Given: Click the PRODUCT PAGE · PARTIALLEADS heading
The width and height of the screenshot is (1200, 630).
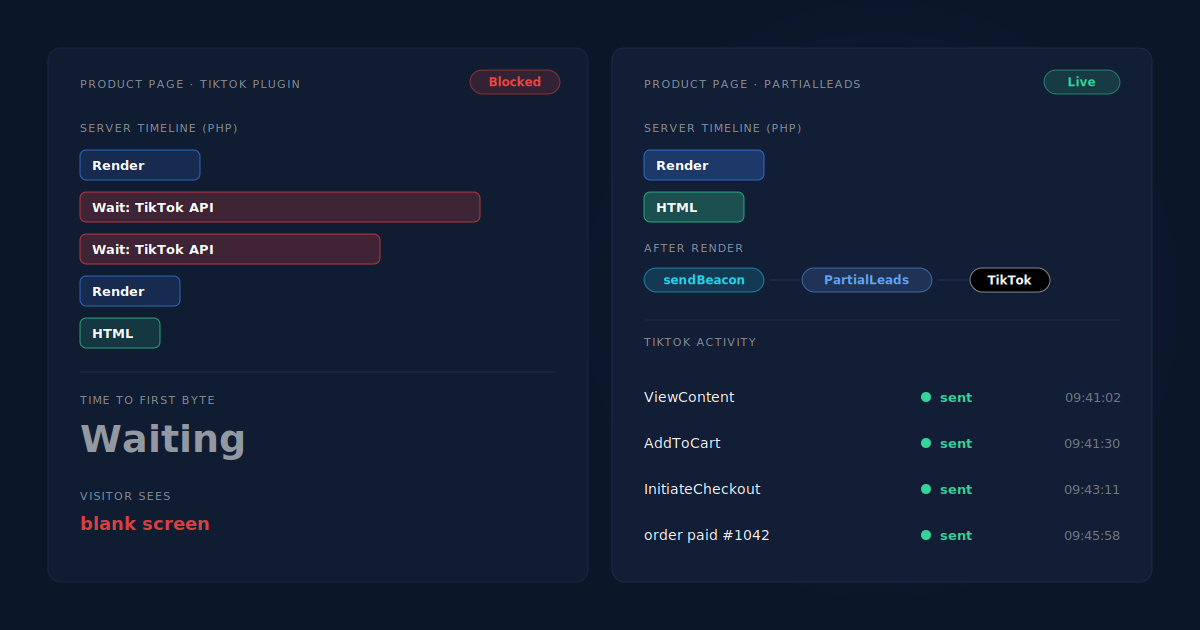Looking at the screenshot, I should (x=752, y=84).
